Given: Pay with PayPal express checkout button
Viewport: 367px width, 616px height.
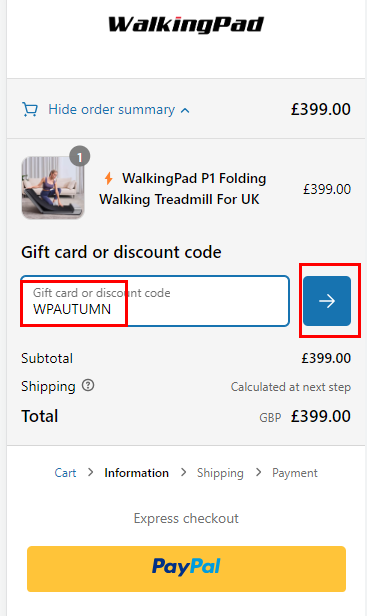Looking at the screenshot, I should 186,568.
